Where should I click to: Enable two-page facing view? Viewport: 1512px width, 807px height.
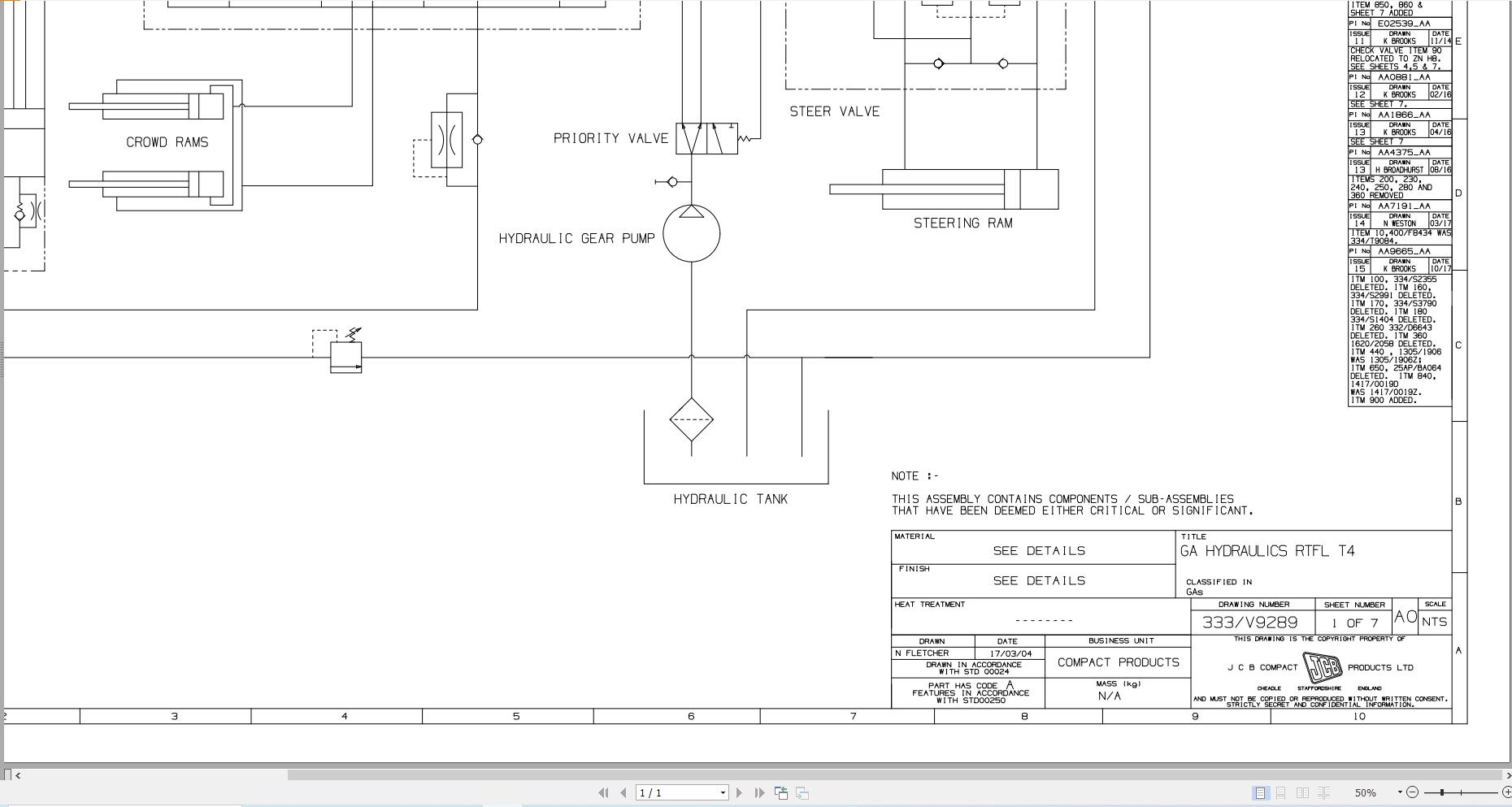click(1304, 792)
